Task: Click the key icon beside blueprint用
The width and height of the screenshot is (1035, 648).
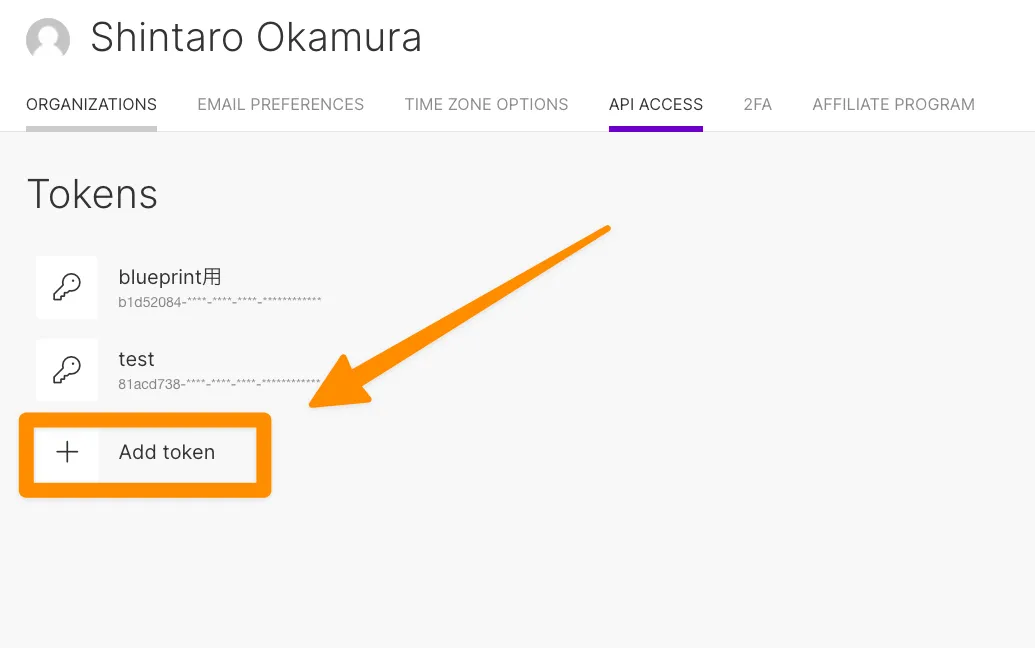Action: click(67, 287)
